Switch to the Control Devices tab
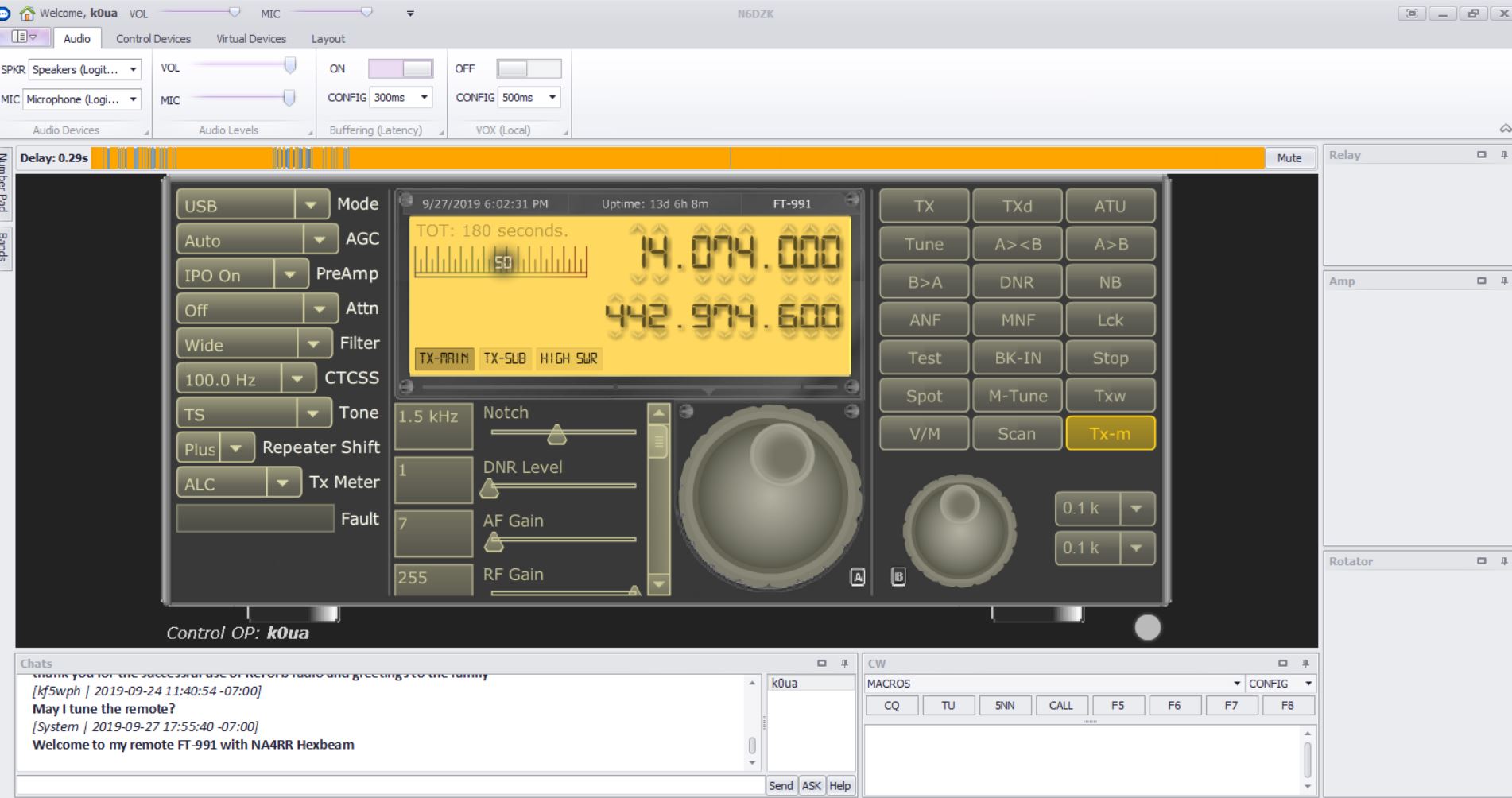This screenshot has width=1512, height=798. (153, 38)
